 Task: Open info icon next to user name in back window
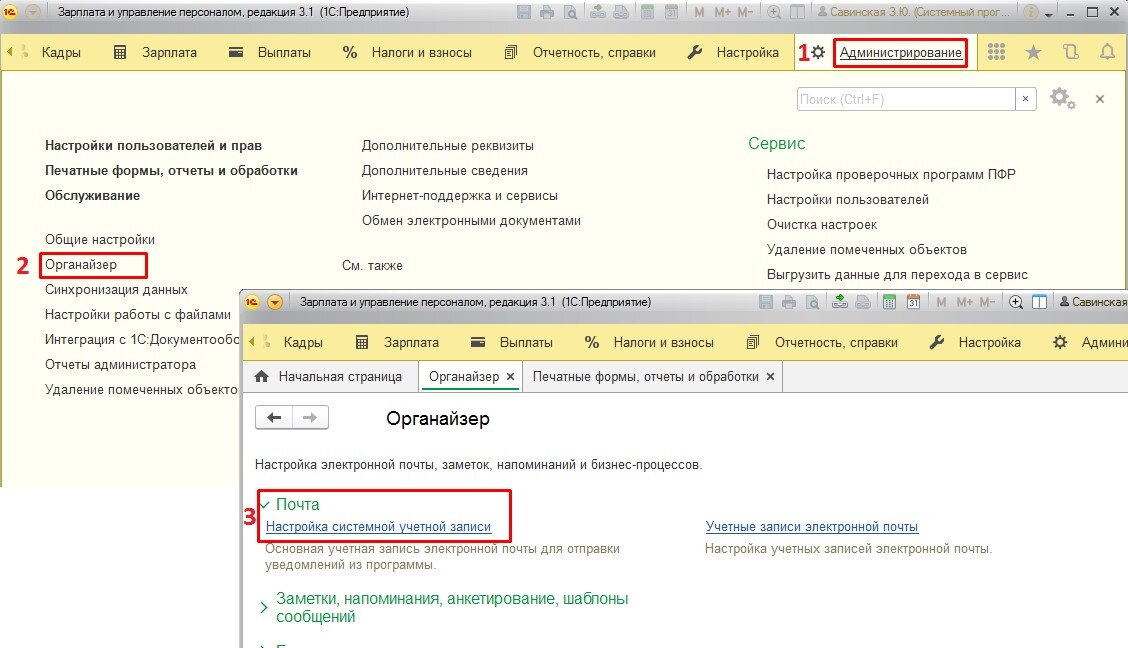coord(1030,12)
